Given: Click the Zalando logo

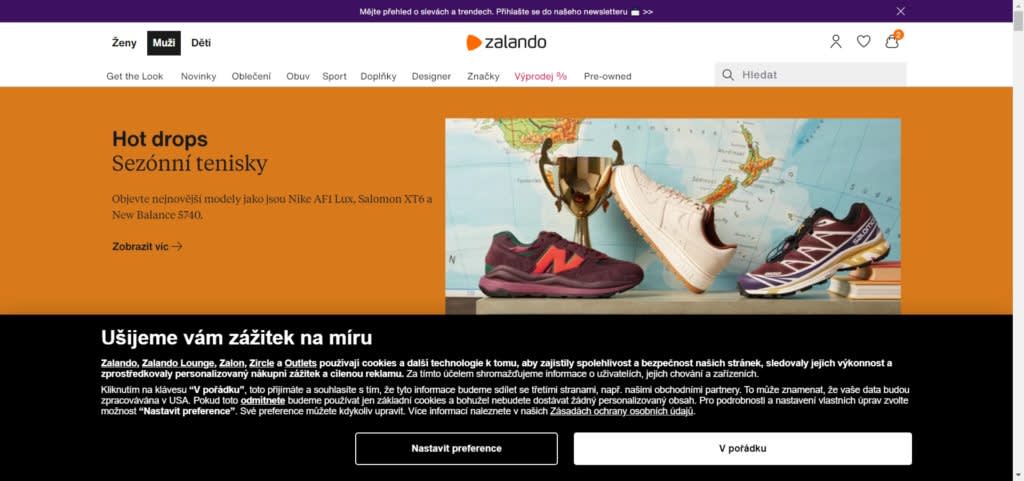Looking at the screenshot, I should (506, 42).
